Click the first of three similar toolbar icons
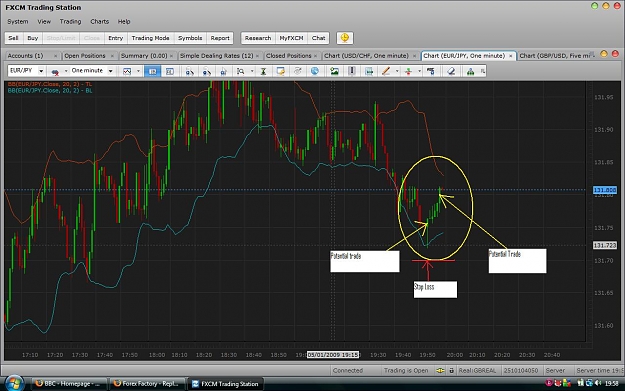The width and height of the screenshot is (625, 391). tap(190, 71)
